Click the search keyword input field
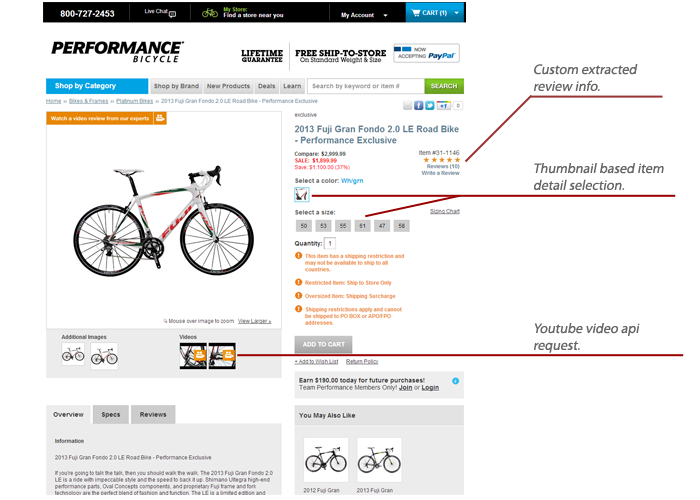This screenshot has height=500, width=700. tap(366, 86)
